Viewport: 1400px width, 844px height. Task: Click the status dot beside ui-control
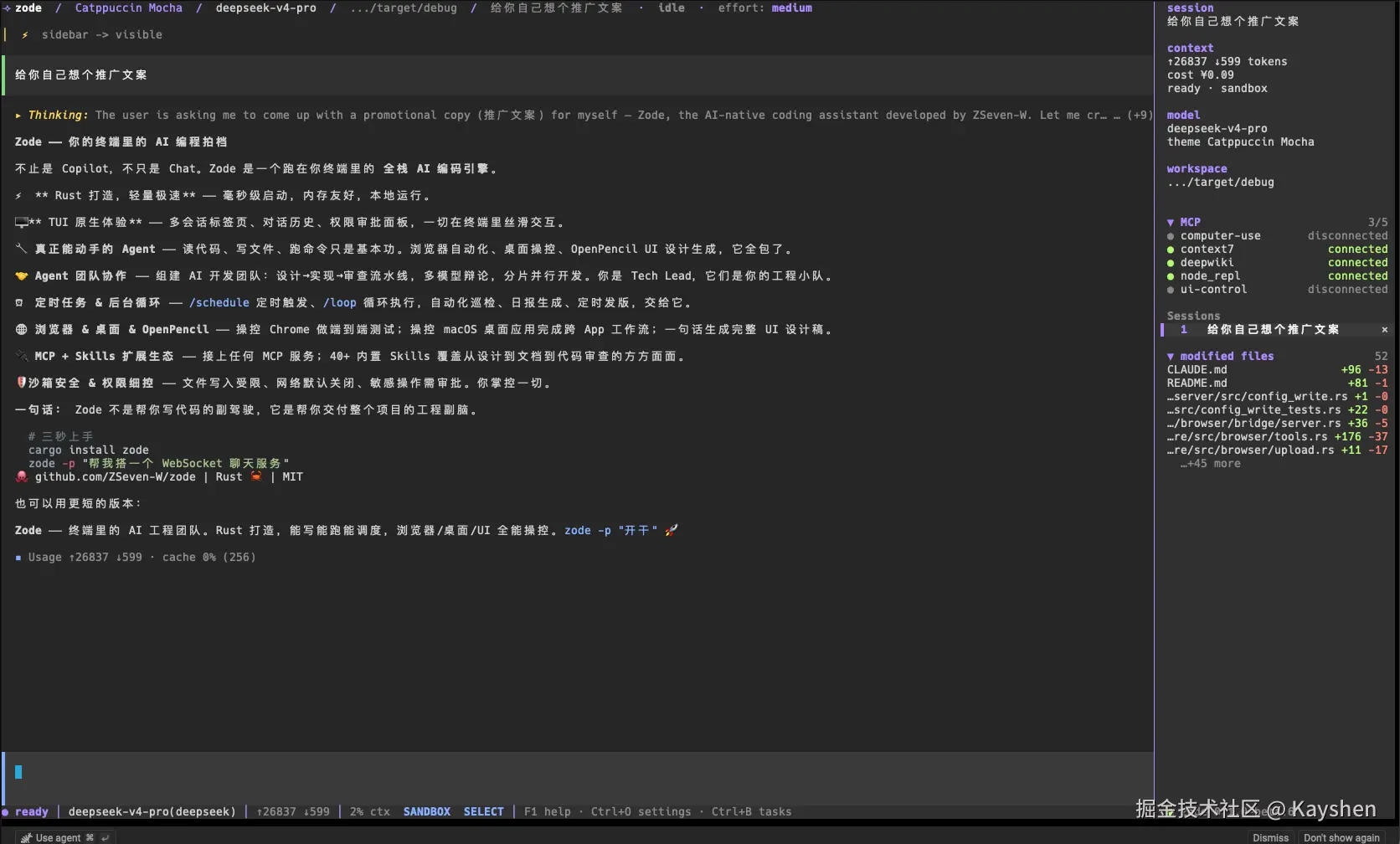tap(1171, 290)
